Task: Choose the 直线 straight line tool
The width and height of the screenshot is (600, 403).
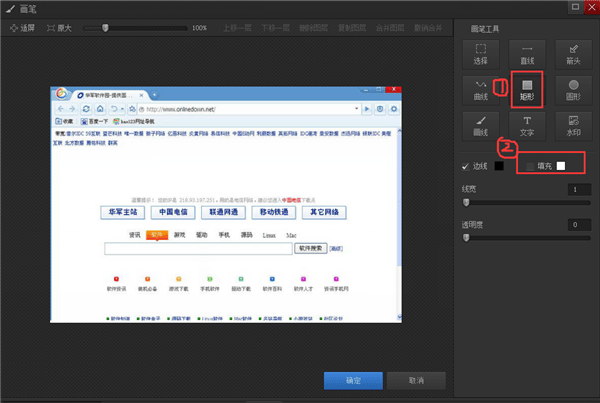Action: pos(526,53)
